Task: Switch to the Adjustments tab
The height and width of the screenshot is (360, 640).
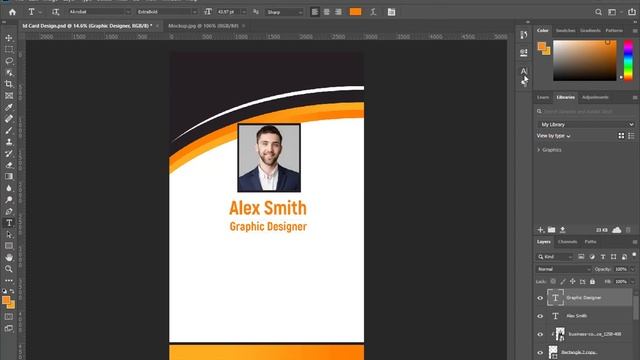Action: pos(595,97)
